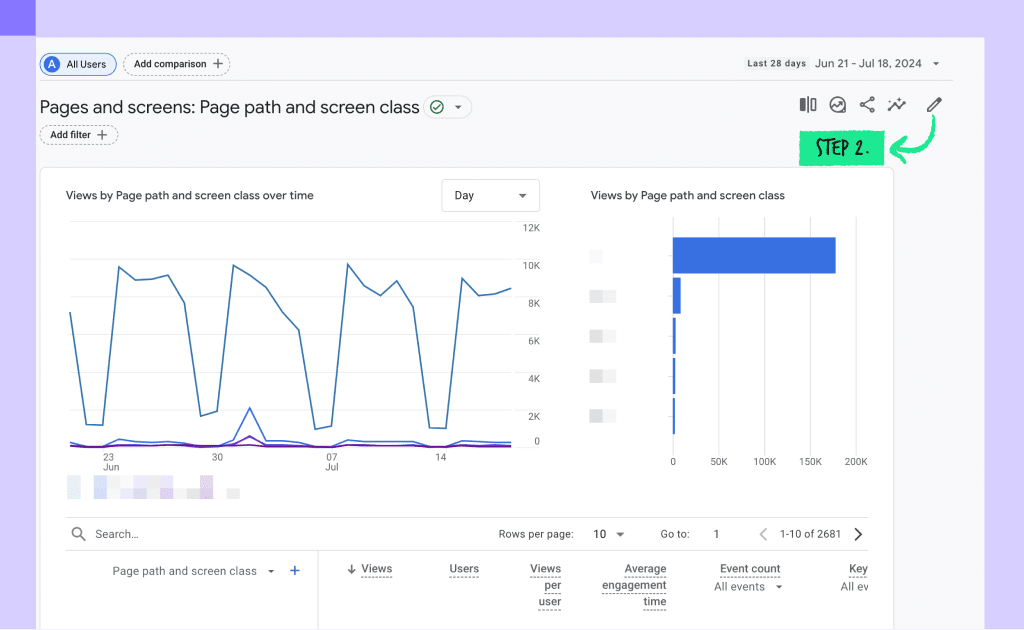
Task: Select the All Users segment chip
Action: (78, 64)
